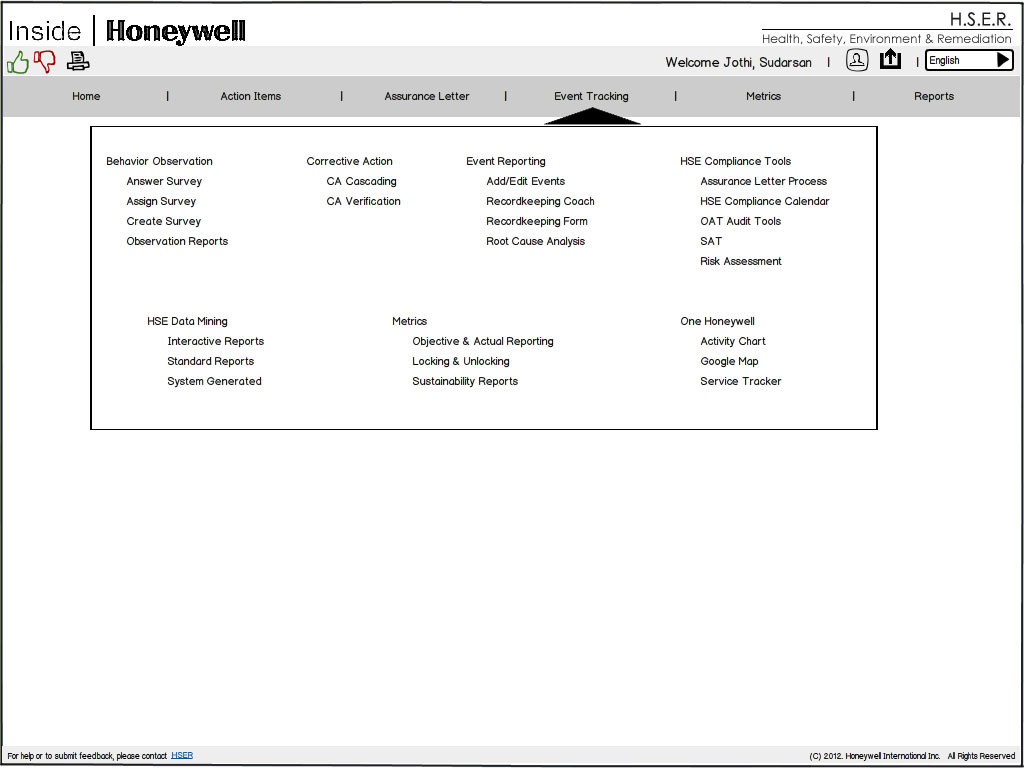Open the user profile icon

857,60
